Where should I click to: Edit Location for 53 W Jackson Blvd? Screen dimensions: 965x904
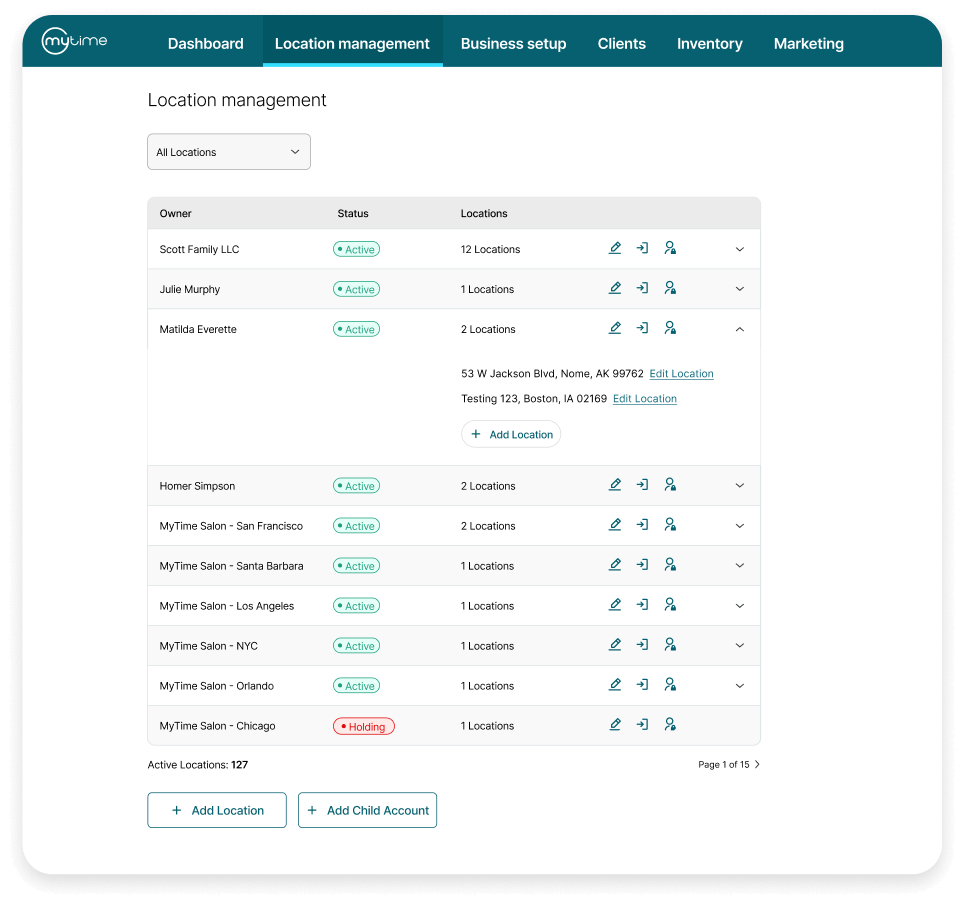[681, 374]
